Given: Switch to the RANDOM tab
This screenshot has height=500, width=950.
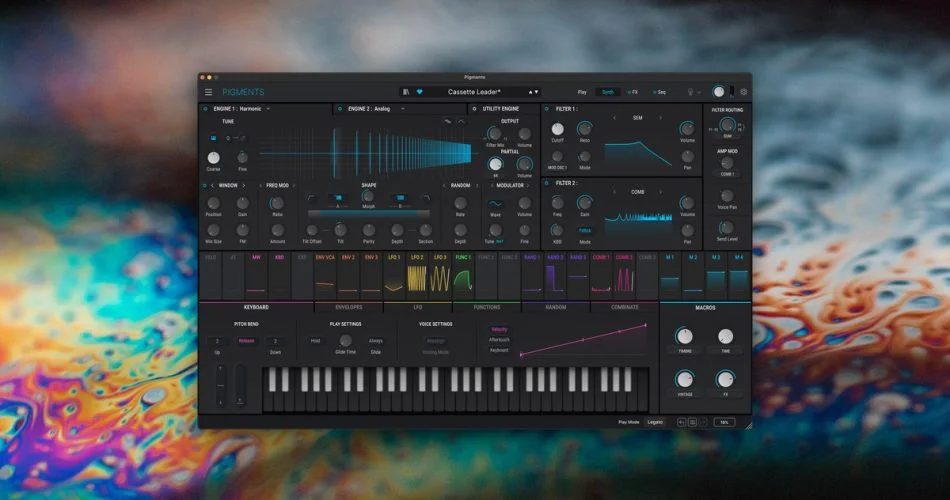Looking at the screenshot, I should 556,307.
